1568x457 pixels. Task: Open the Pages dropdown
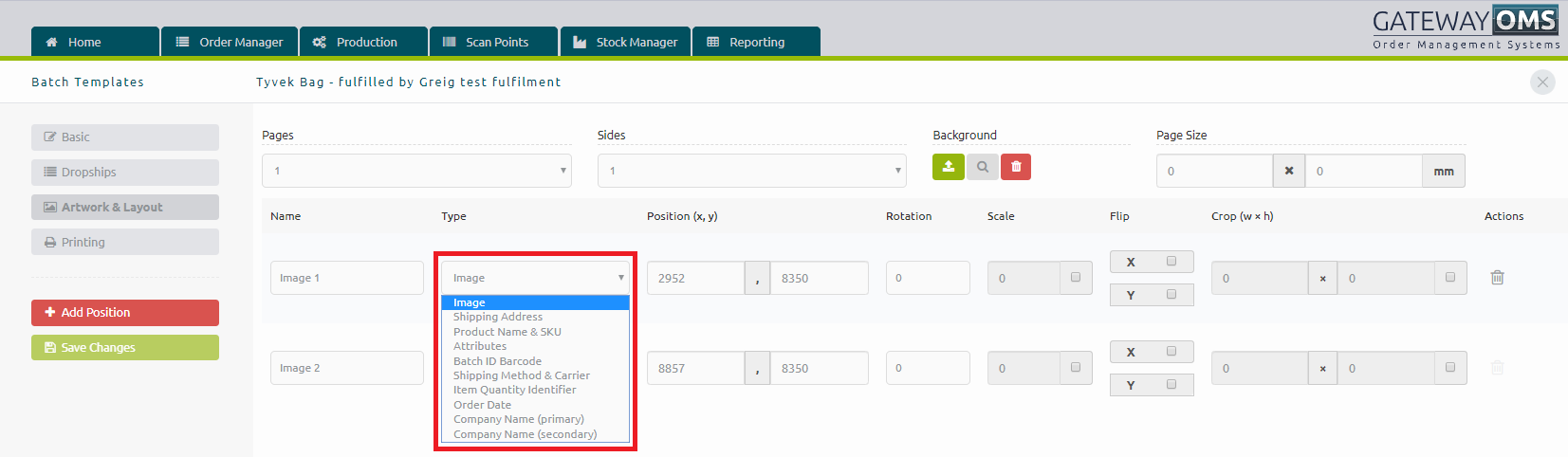[x=416, y=171]
